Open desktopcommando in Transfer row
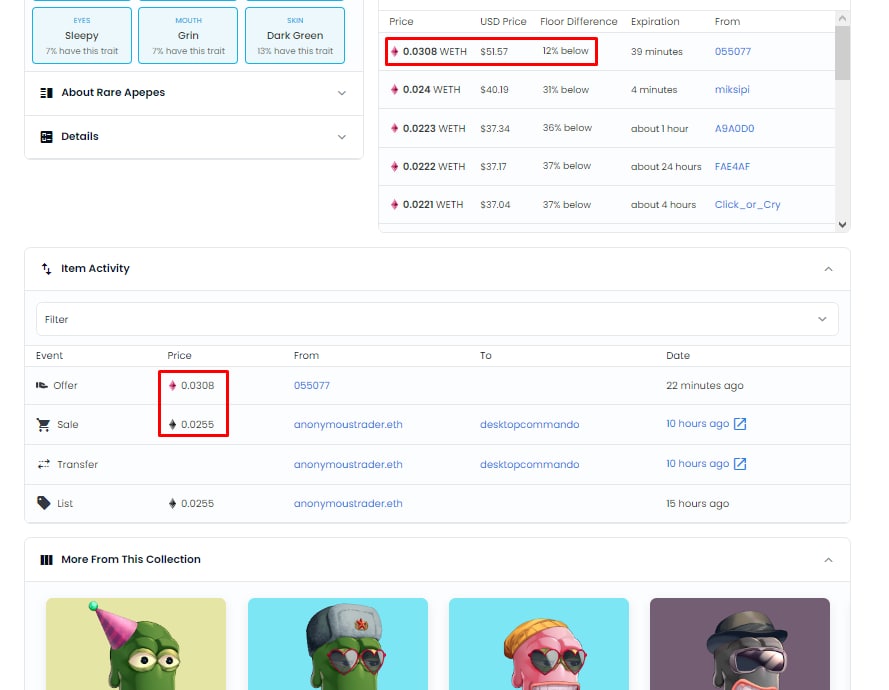889x690 pixels. (530, 464)
